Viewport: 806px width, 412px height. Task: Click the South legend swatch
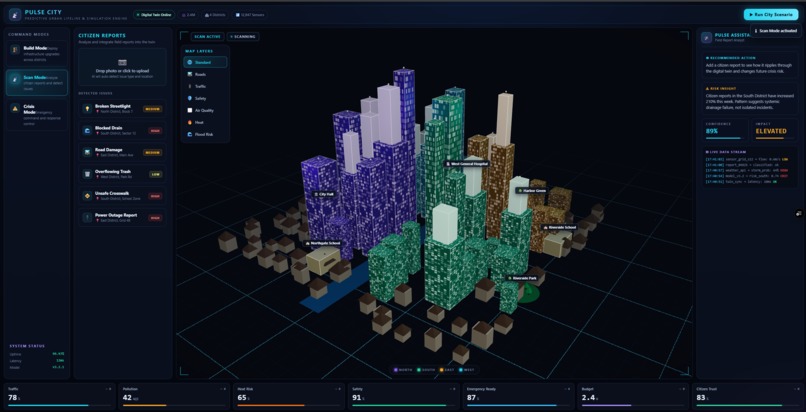(x=419, y=370)
